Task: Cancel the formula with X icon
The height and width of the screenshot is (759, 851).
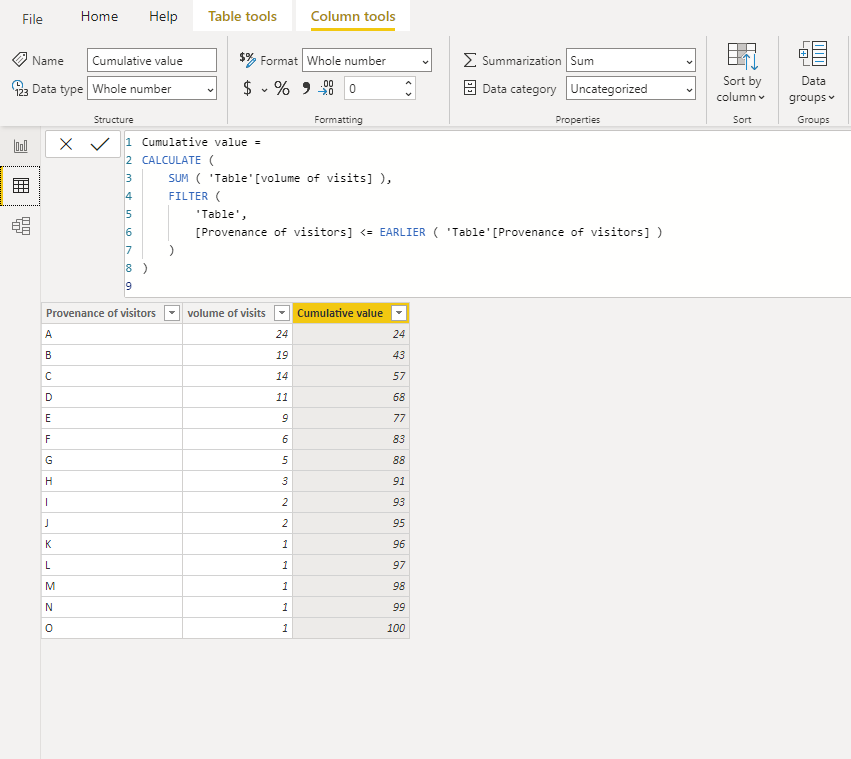Action: click(x=66, y=144)
